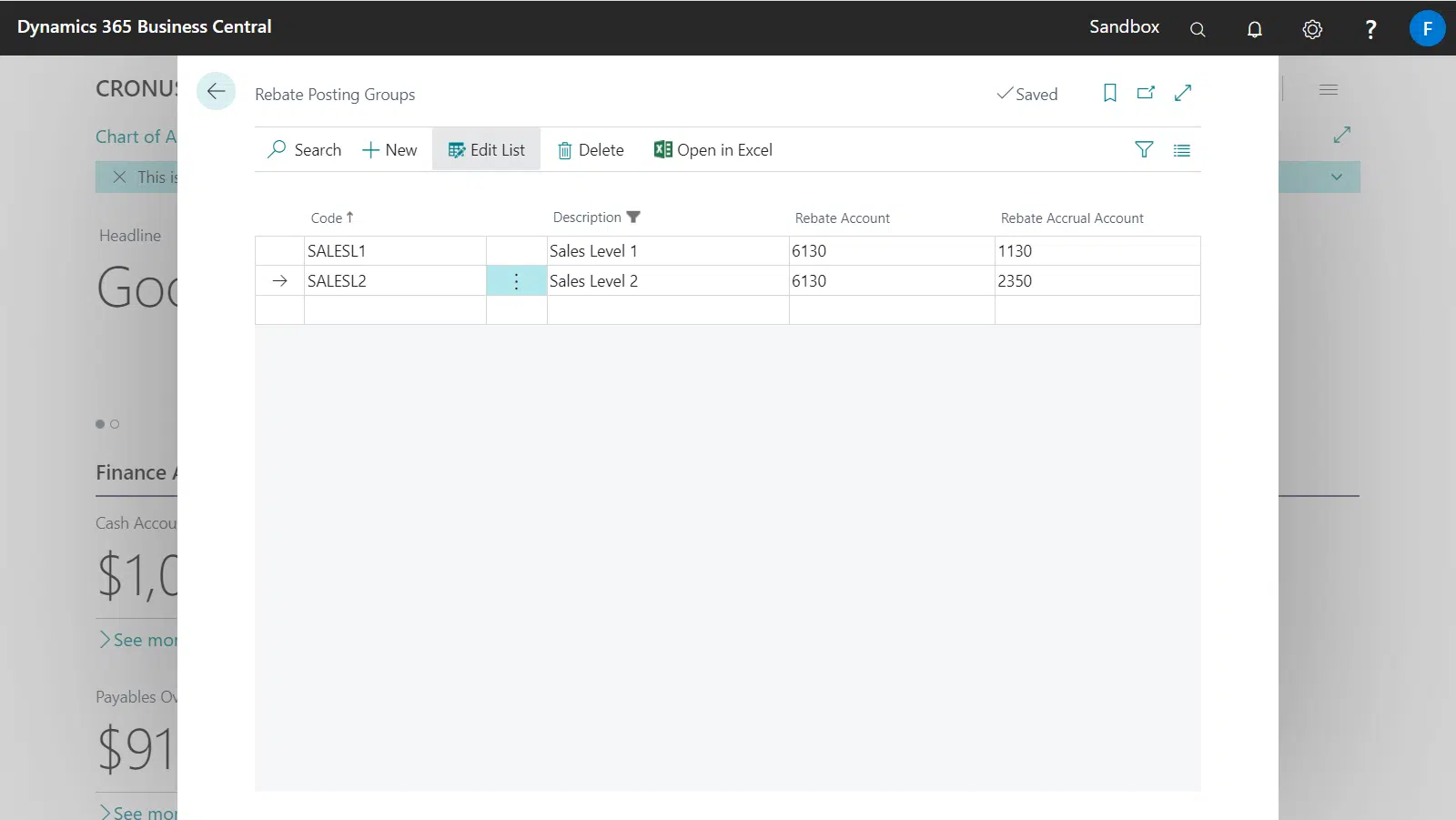Screen dimensions: 1456x820
Task: Click the Saved status indicator
Action: [1027, 94]
